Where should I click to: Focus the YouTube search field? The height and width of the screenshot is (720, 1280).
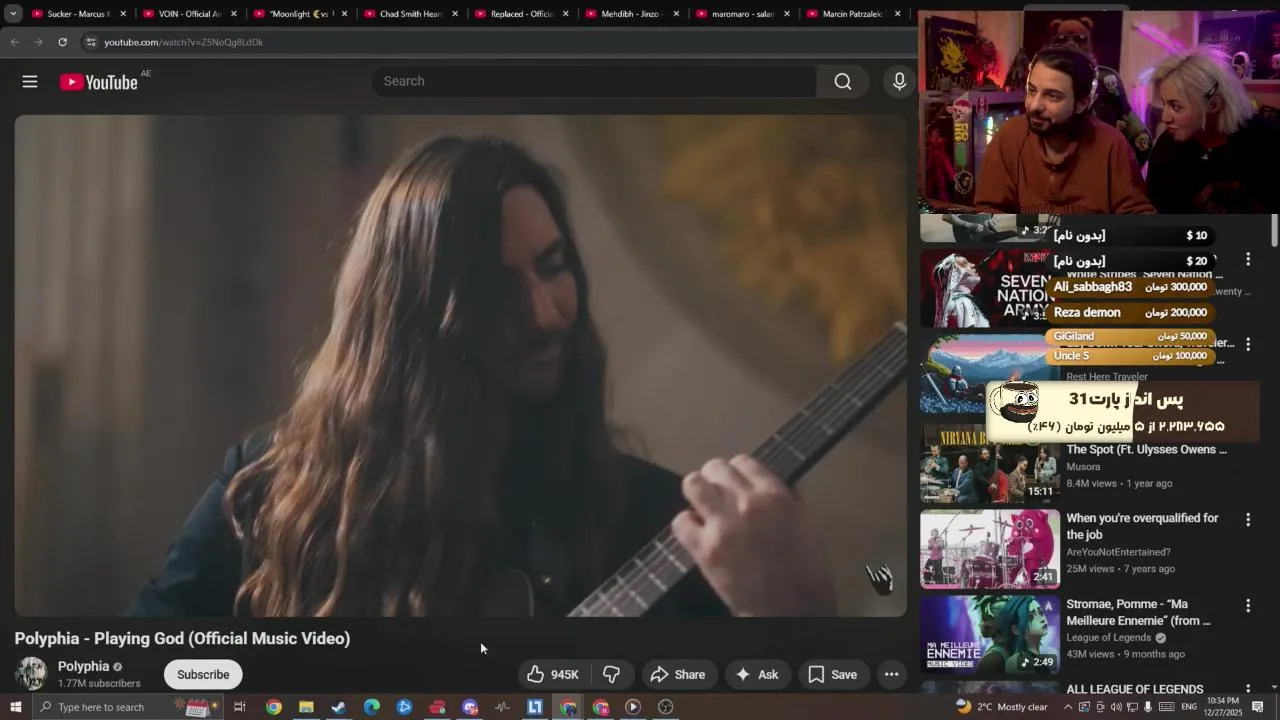pos(594,82)
